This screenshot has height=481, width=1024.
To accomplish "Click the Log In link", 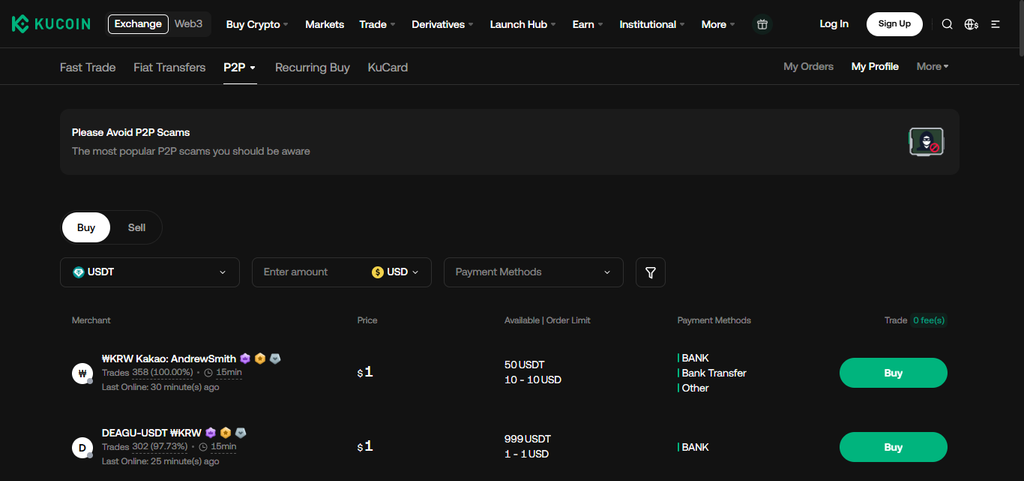I will (834, 24).
